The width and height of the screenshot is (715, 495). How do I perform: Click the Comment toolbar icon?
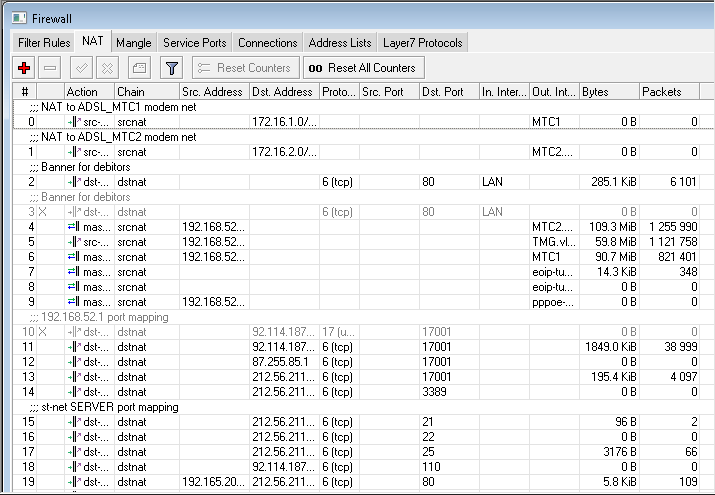[139, 67]
